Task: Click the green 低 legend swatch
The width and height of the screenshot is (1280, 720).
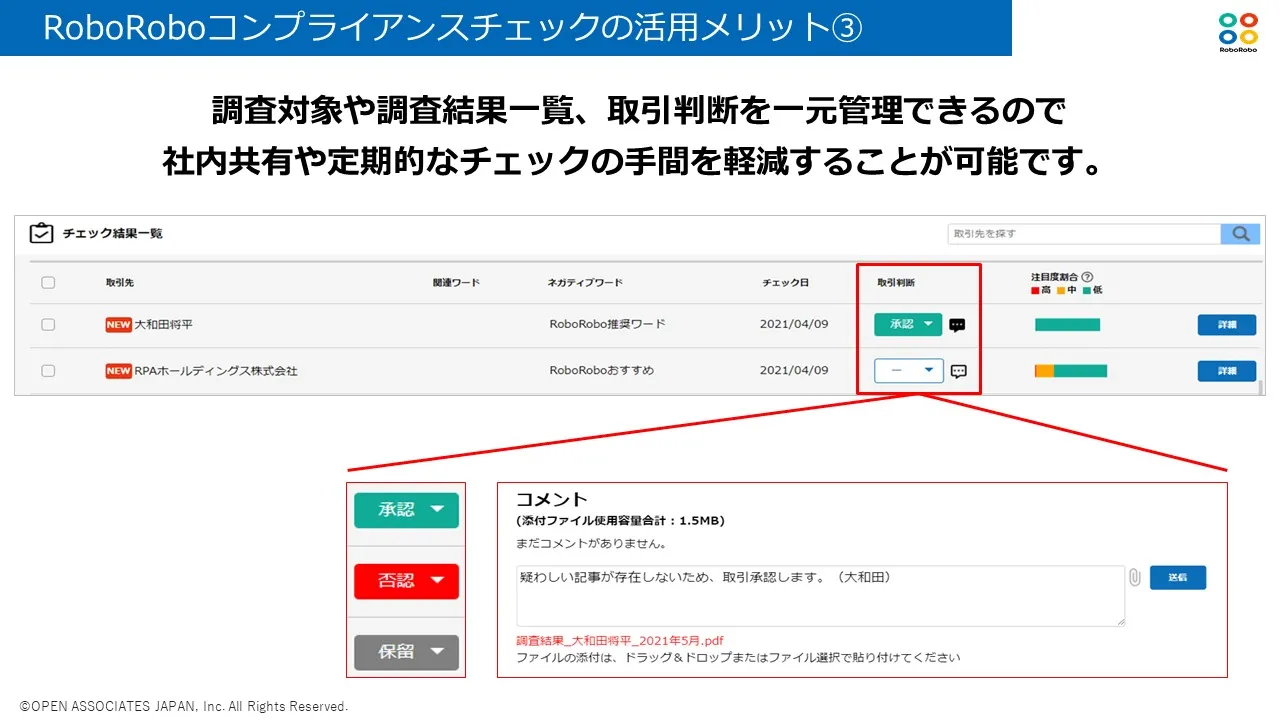Action: click(x=1087, y=291)
